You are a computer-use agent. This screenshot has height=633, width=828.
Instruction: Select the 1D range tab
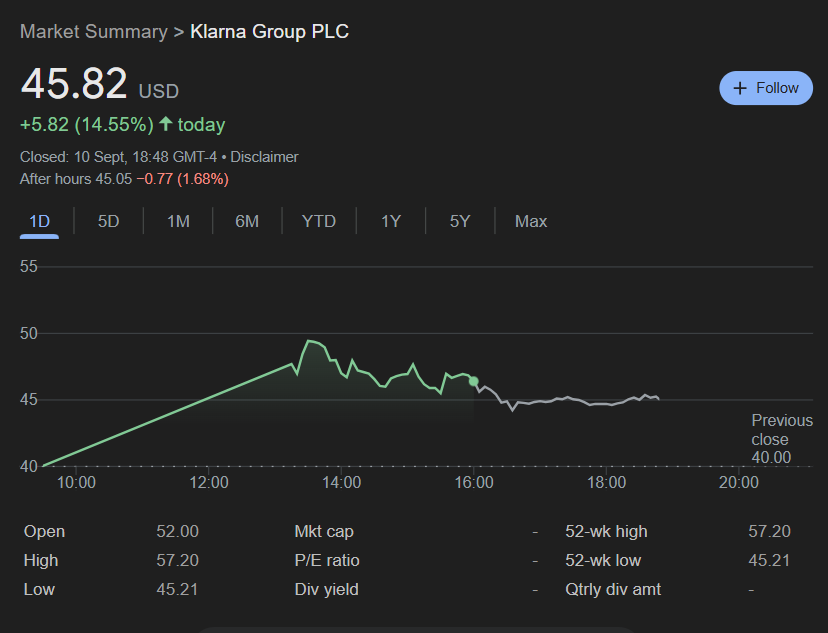pos(39,221)
